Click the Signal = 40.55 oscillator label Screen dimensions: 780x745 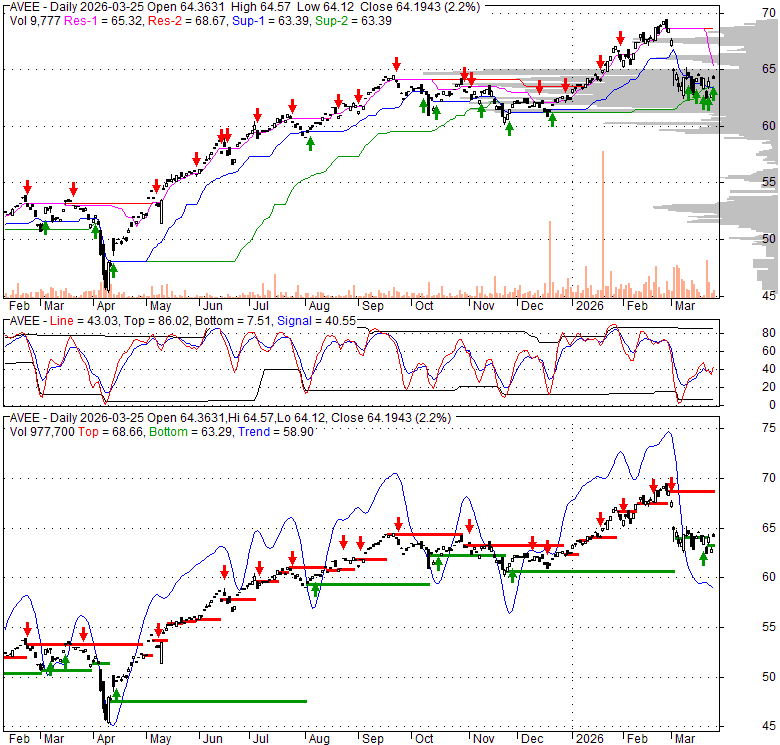point(316,321)
